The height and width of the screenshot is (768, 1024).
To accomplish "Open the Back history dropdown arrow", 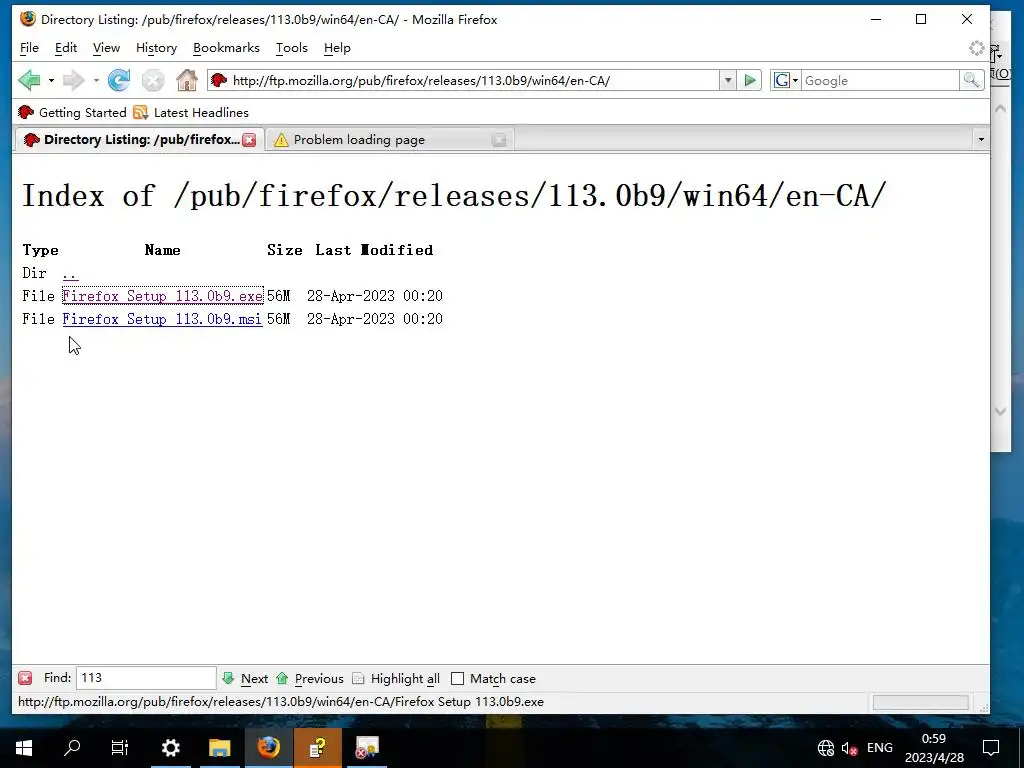I will pyautogui.click(x=51, y=80).
